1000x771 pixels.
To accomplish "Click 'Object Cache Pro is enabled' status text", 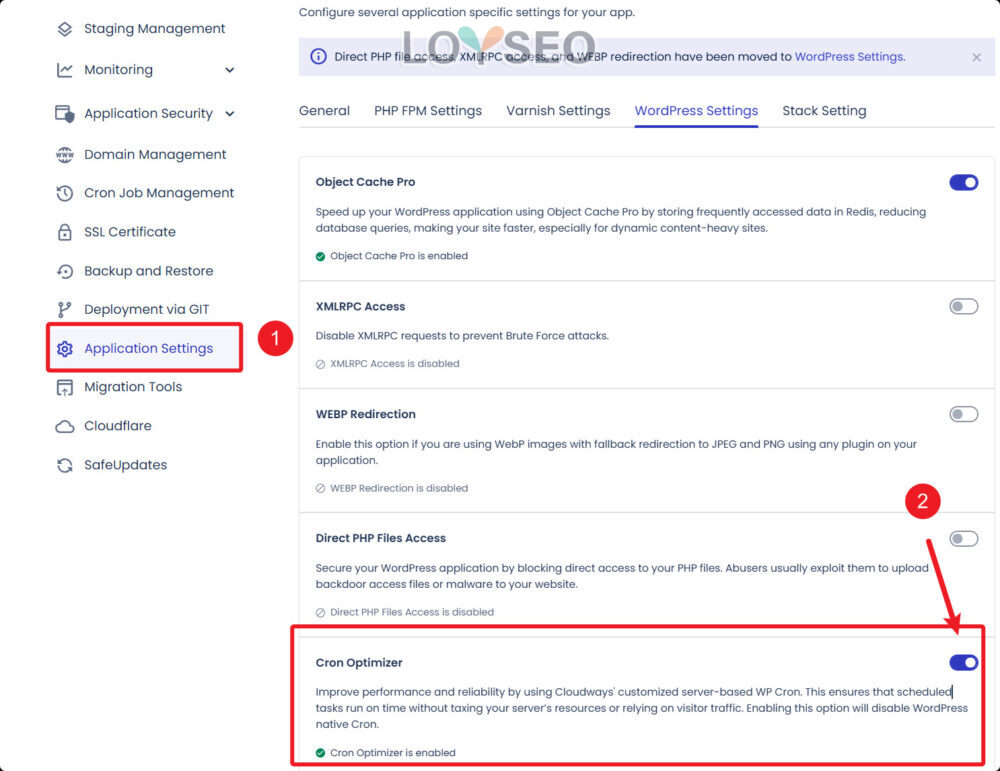I will (x=399, y=256).
